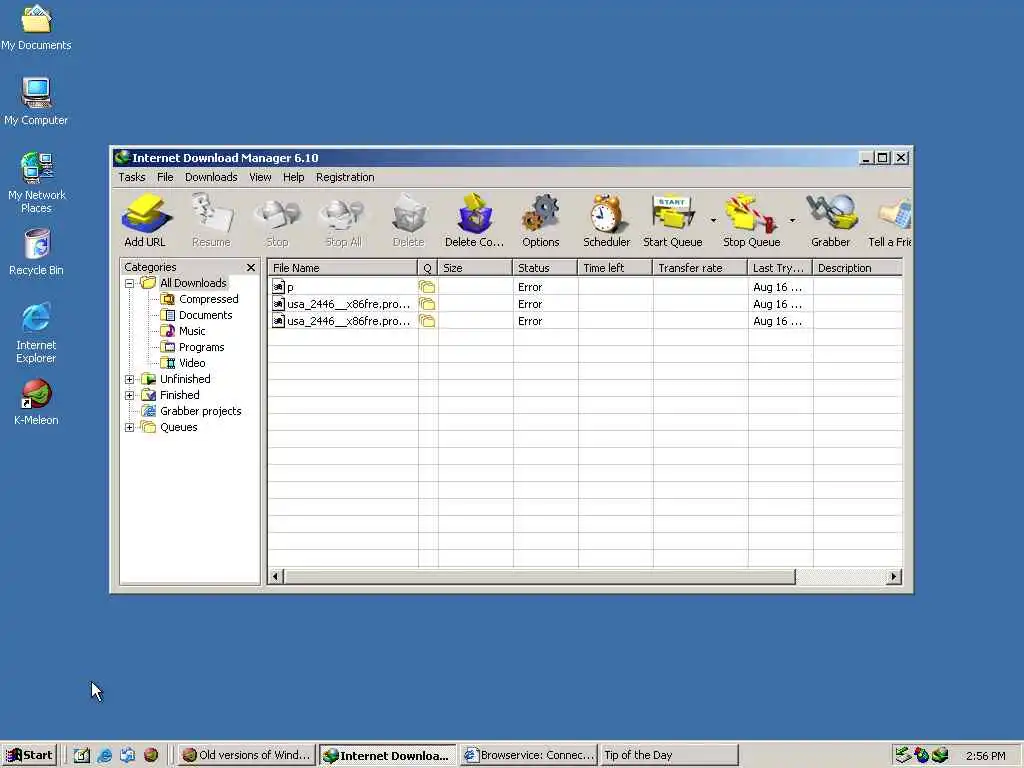Expand the Queues tree node
This screenshot has height=768, width=1024.
click(x=129, y=427)
